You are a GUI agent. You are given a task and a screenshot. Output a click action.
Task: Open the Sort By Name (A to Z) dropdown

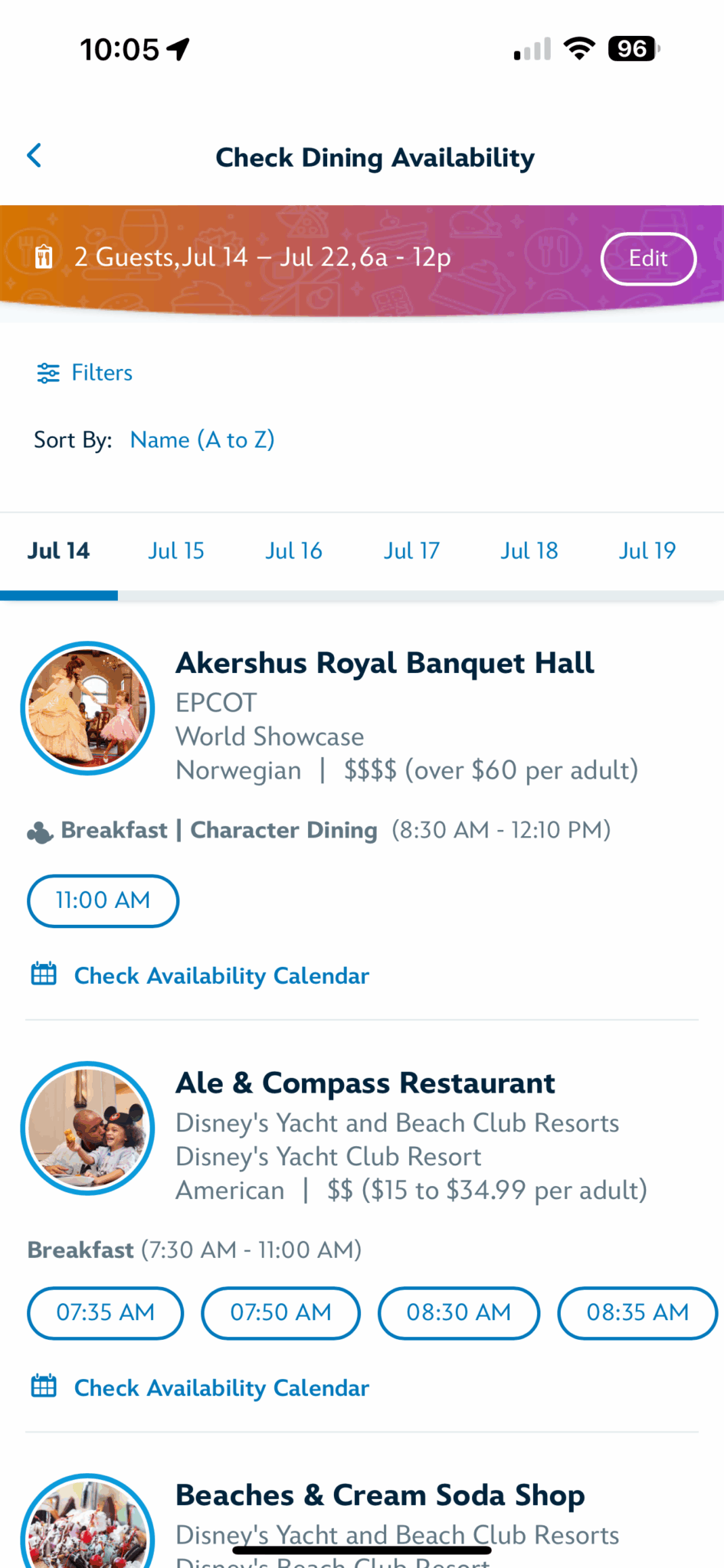[x=202, y=439]
